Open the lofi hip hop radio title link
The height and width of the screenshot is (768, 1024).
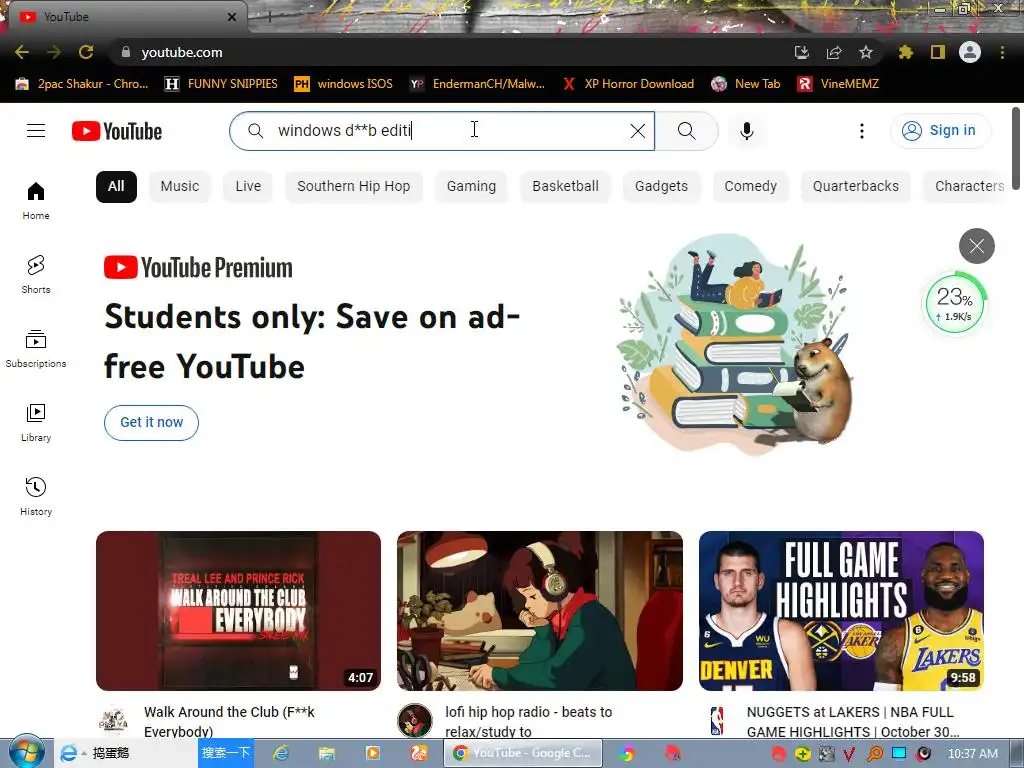point(529,721)
